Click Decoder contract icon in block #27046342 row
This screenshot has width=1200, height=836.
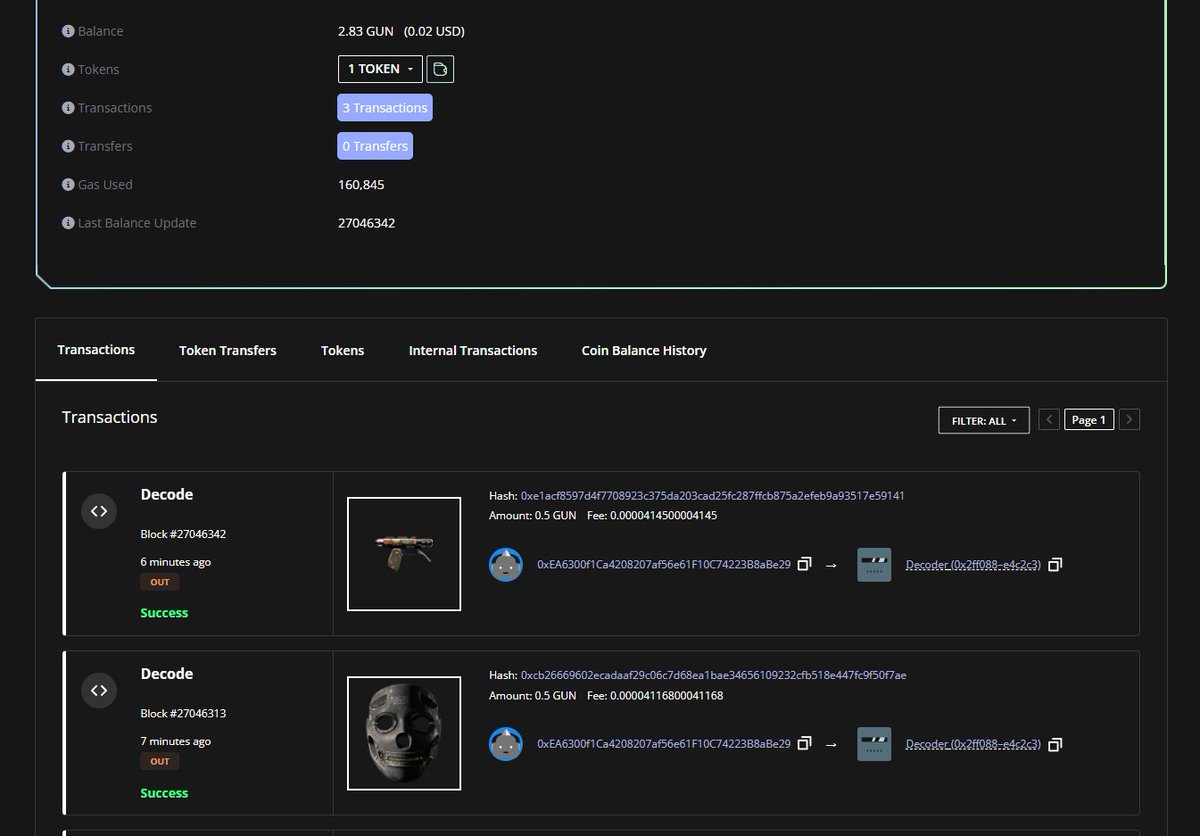[874, 564]
